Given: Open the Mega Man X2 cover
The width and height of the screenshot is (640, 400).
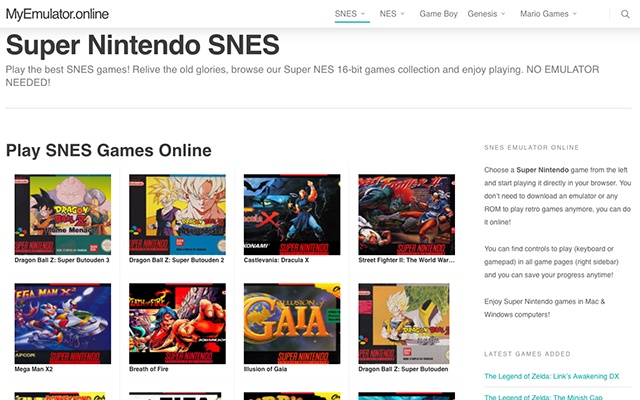Looking at the screenshot, I should pyautogui.click(x=63, y=323).
